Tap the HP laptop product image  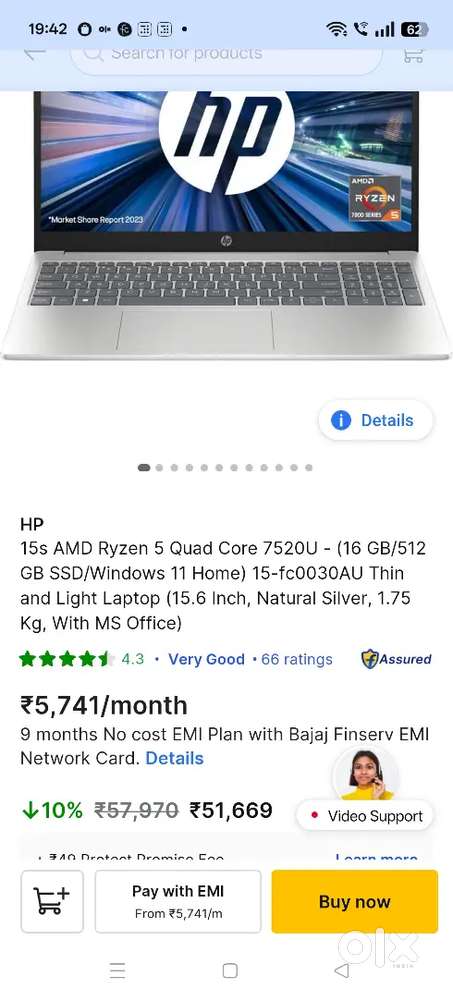pyautogui.click(x=226, y=223)
